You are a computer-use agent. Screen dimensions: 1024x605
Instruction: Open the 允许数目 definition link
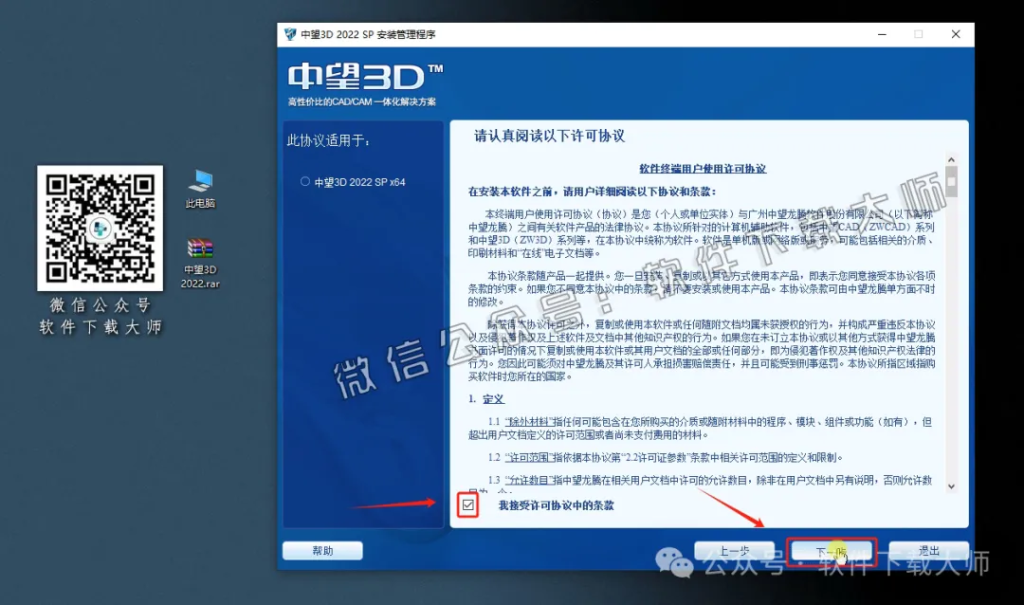[525, 481]
